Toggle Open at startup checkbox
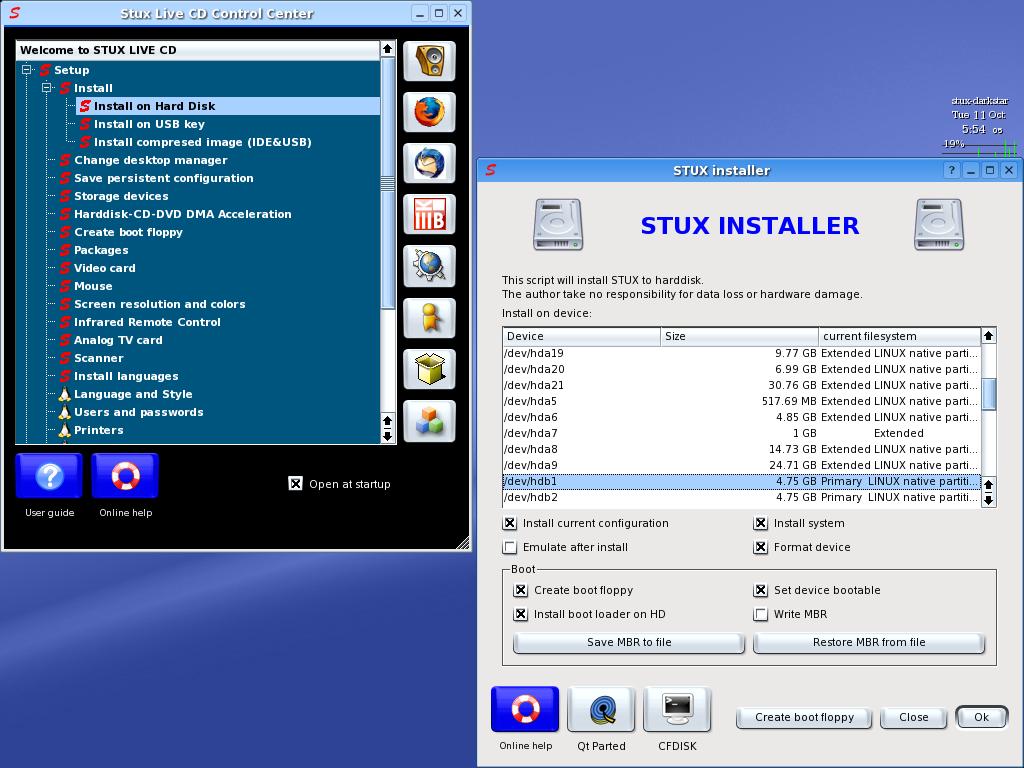The height and width of the screenshot is (768, 1024). [x=296, y=483]
